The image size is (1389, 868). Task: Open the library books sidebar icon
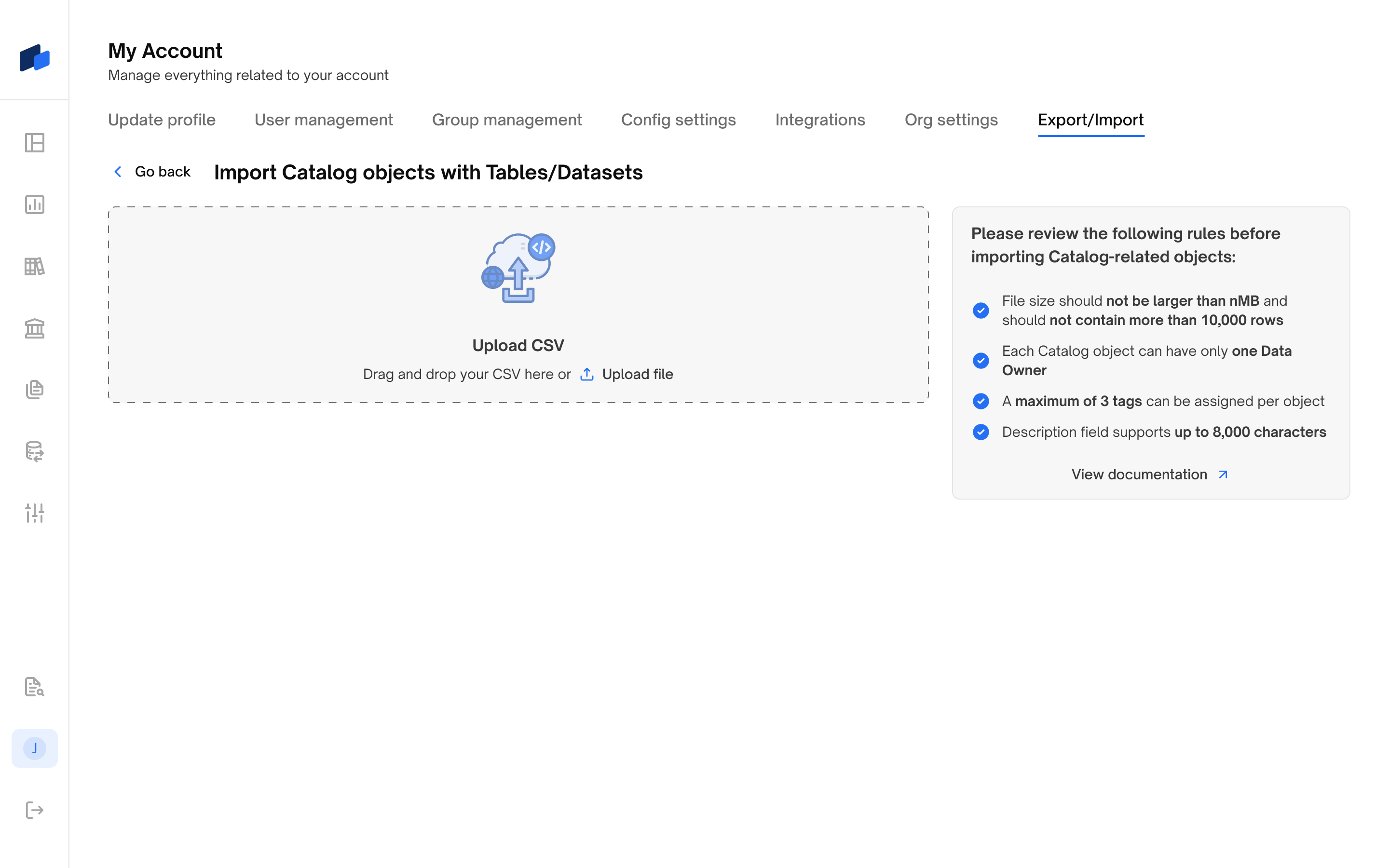tap(34, 266)
